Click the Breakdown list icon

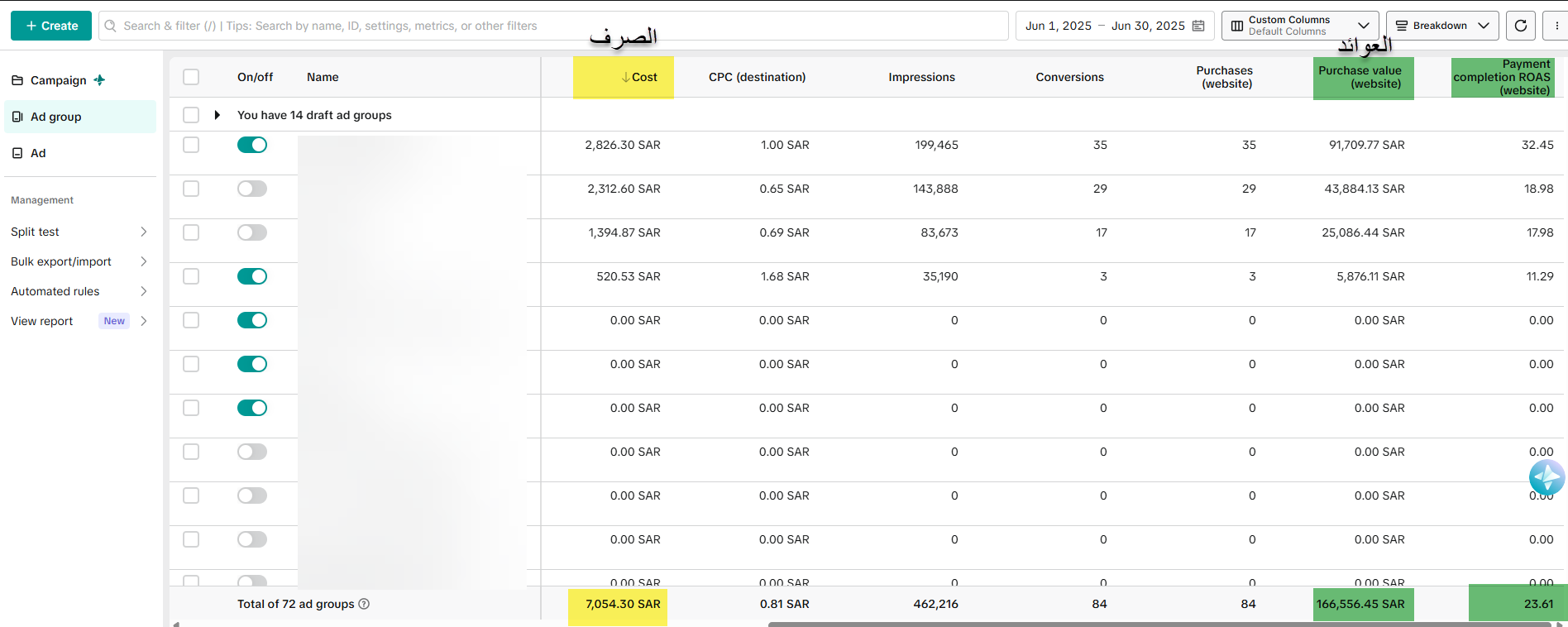pos(1402,26)
